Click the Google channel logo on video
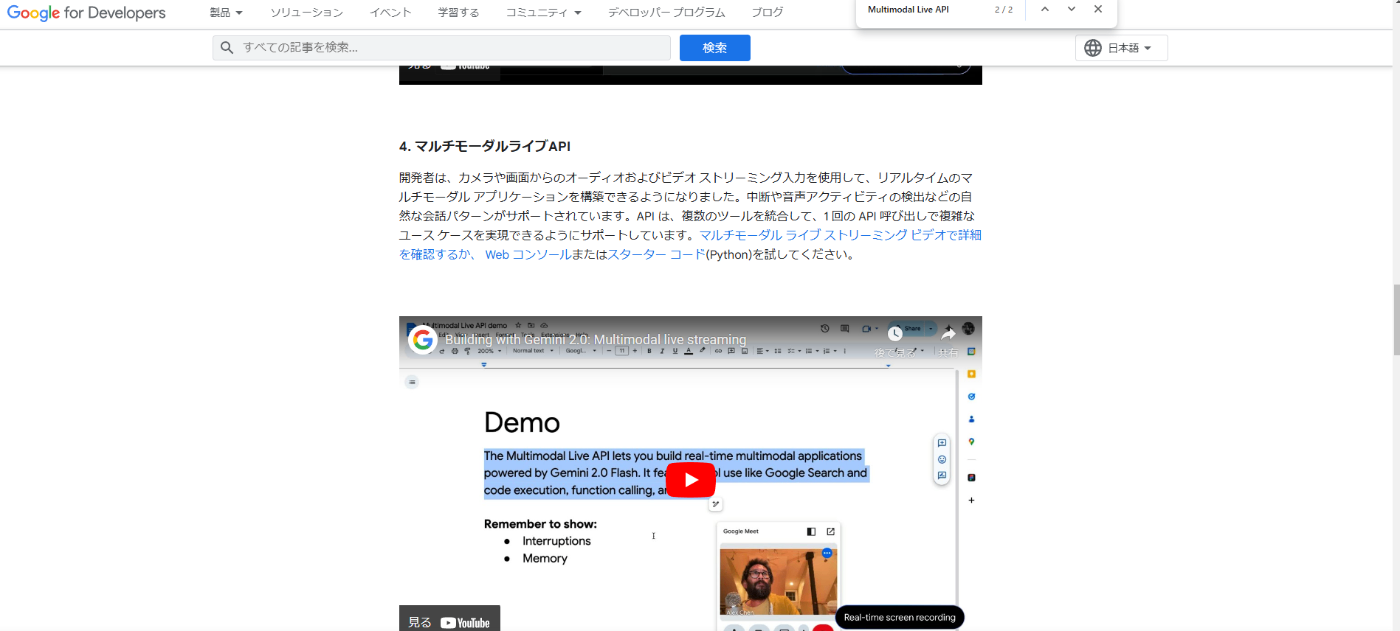This screenshot has height=631, width=1400. tap(423, 340)
